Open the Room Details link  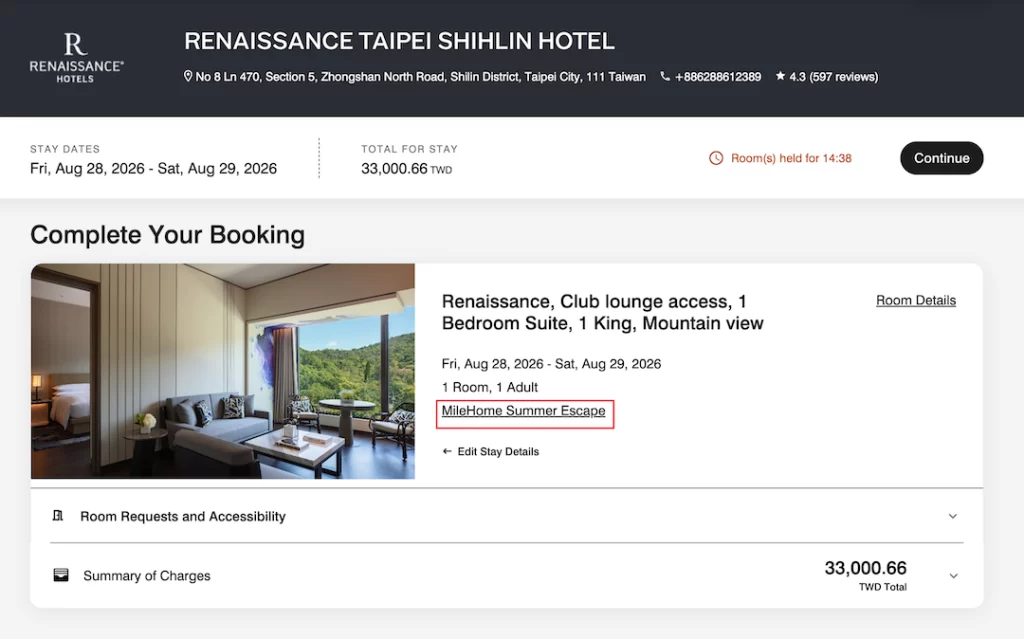pos(916,301)
